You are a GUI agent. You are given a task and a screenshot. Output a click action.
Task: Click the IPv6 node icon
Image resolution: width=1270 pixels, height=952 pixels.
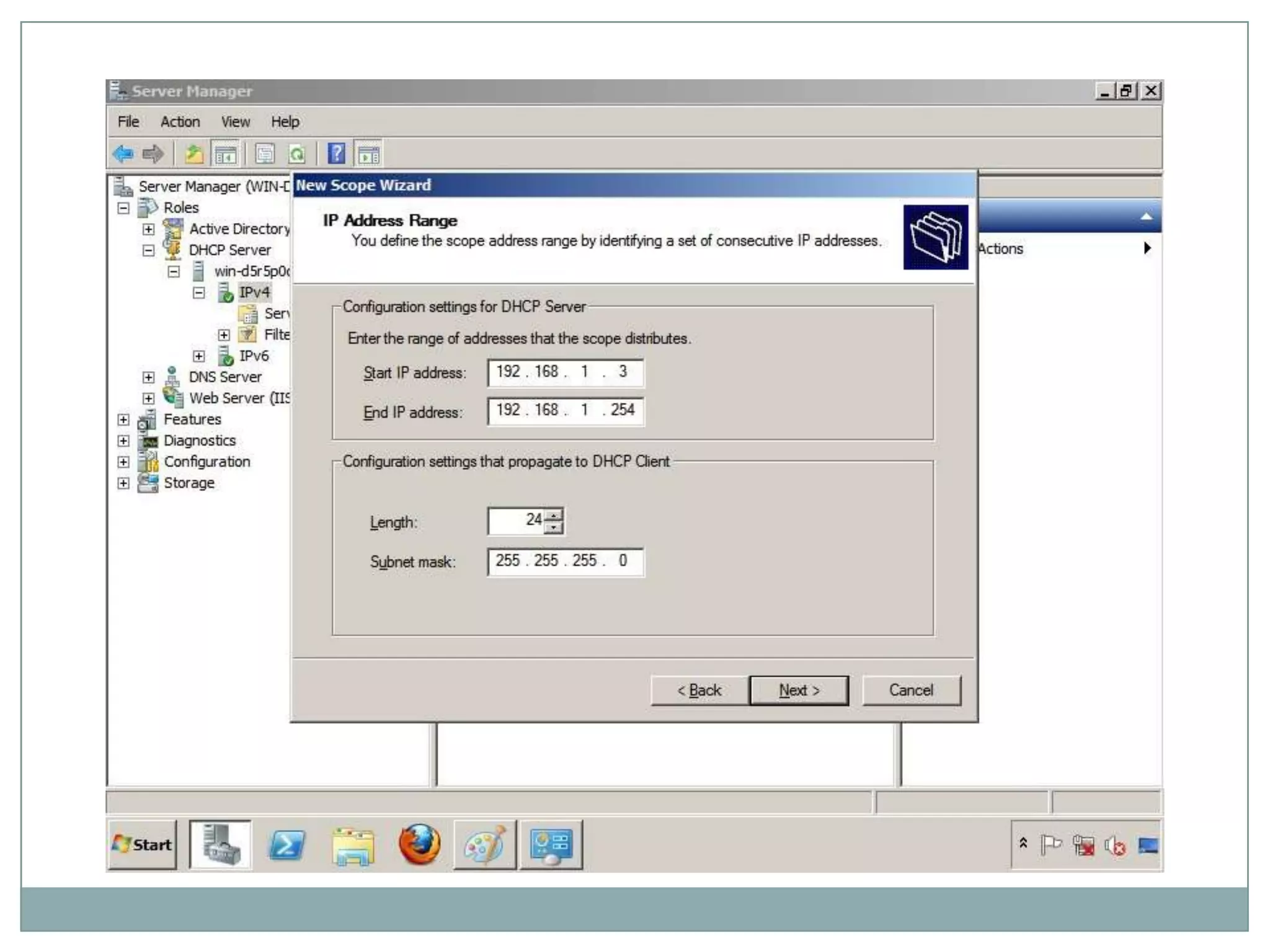tap(226, 355)
